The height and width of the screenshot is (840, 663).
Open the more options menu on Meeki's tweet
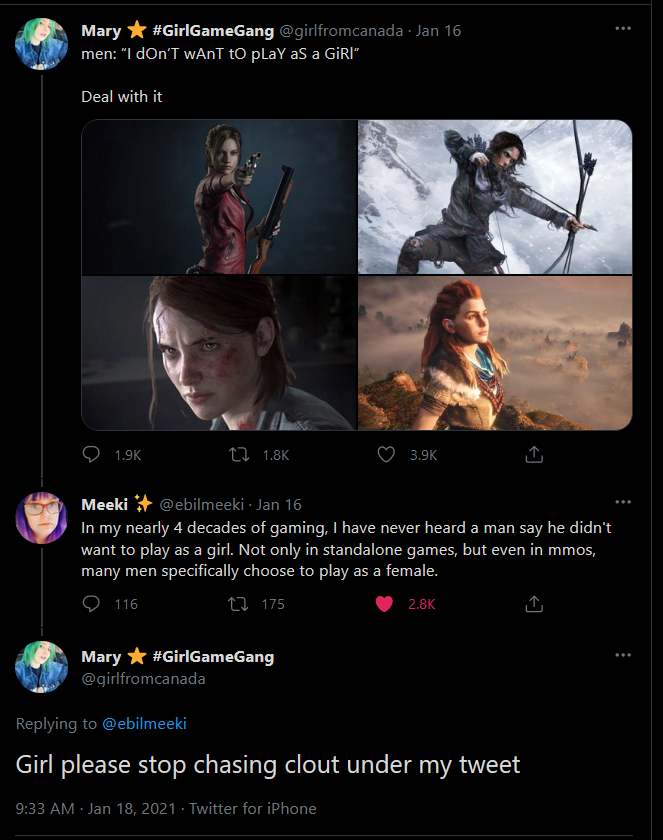coord(623,502)
